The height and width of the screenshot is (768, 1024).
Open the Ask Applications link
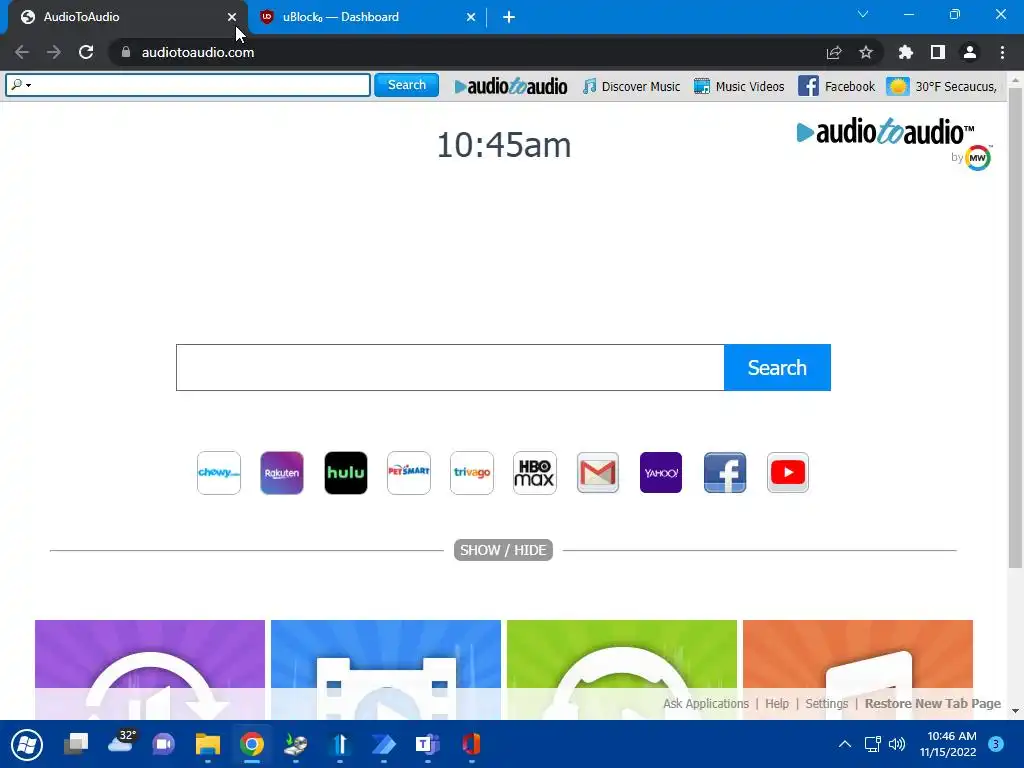(x=706, y=703)
